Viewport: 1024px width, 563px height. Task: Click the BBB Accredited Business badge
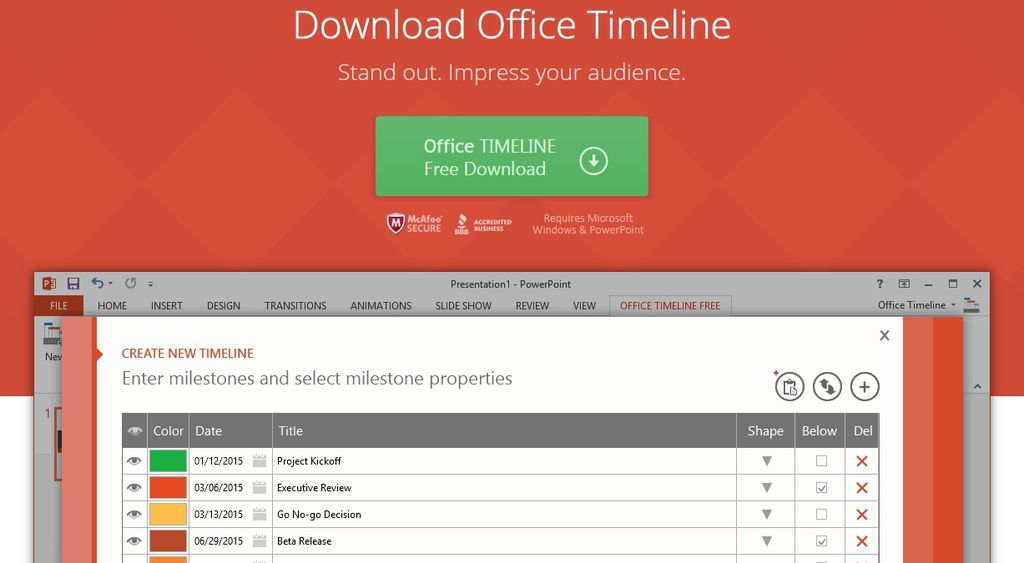pyautogui.click(x=483, y=224)
